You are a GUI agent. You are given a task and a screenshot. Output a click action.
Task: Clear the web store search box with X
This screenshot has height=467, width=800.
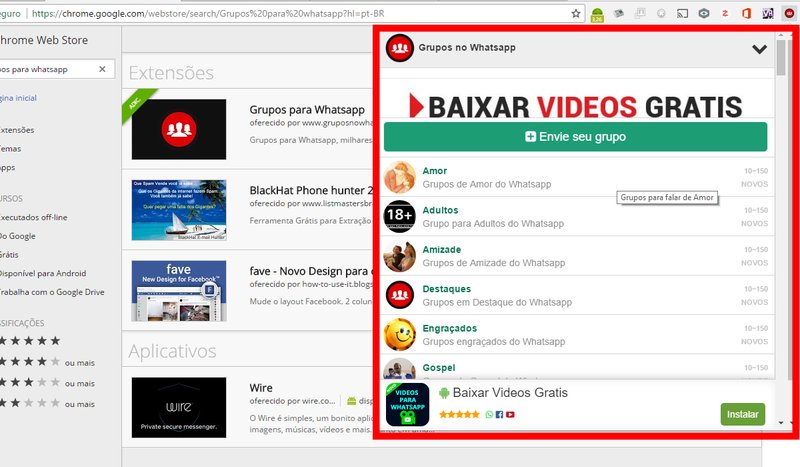[102, 69]
